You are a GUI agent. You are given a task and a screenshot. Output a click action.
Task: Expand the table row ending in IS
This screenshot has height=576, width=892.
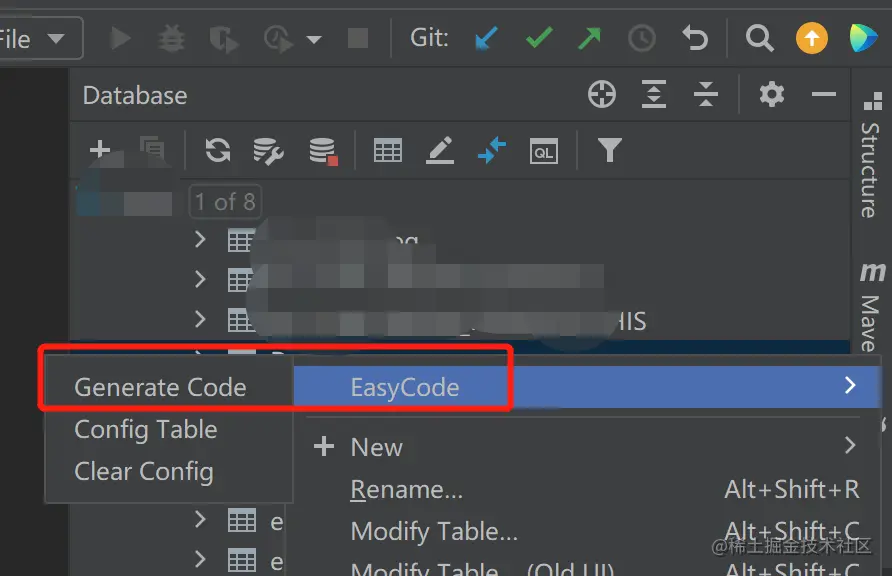[200, 319]
